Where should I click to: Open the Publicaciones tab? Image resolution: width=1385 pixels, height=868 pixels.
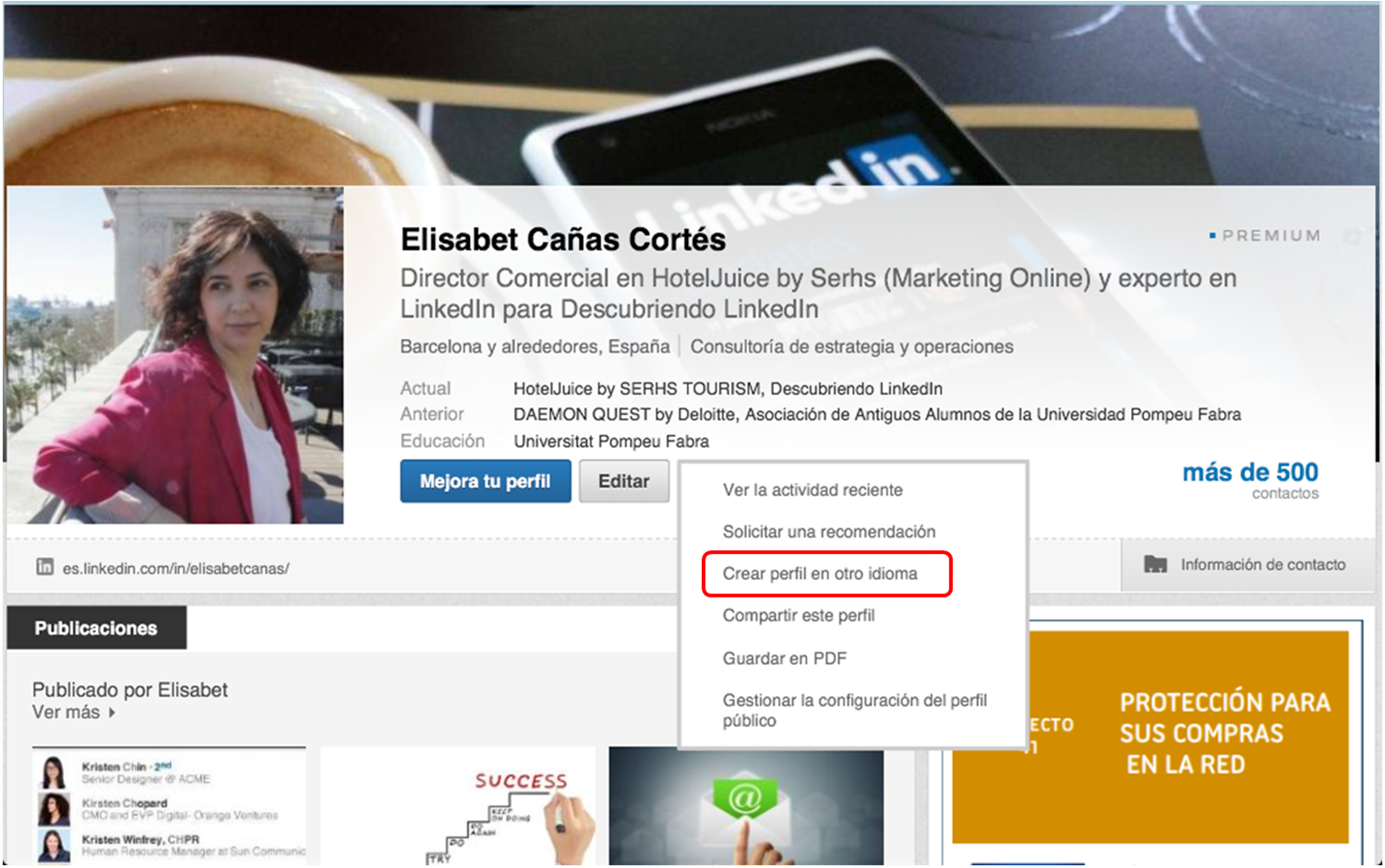point(96,628)
